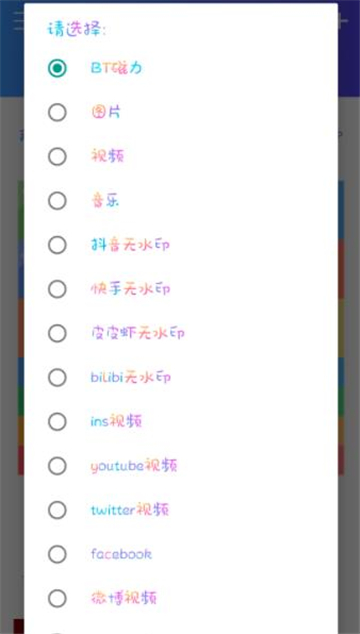The width and height of the screenshot is (360, 634).
Task: Click the youtube视频 text label
Action: click(x=134, y=466)
